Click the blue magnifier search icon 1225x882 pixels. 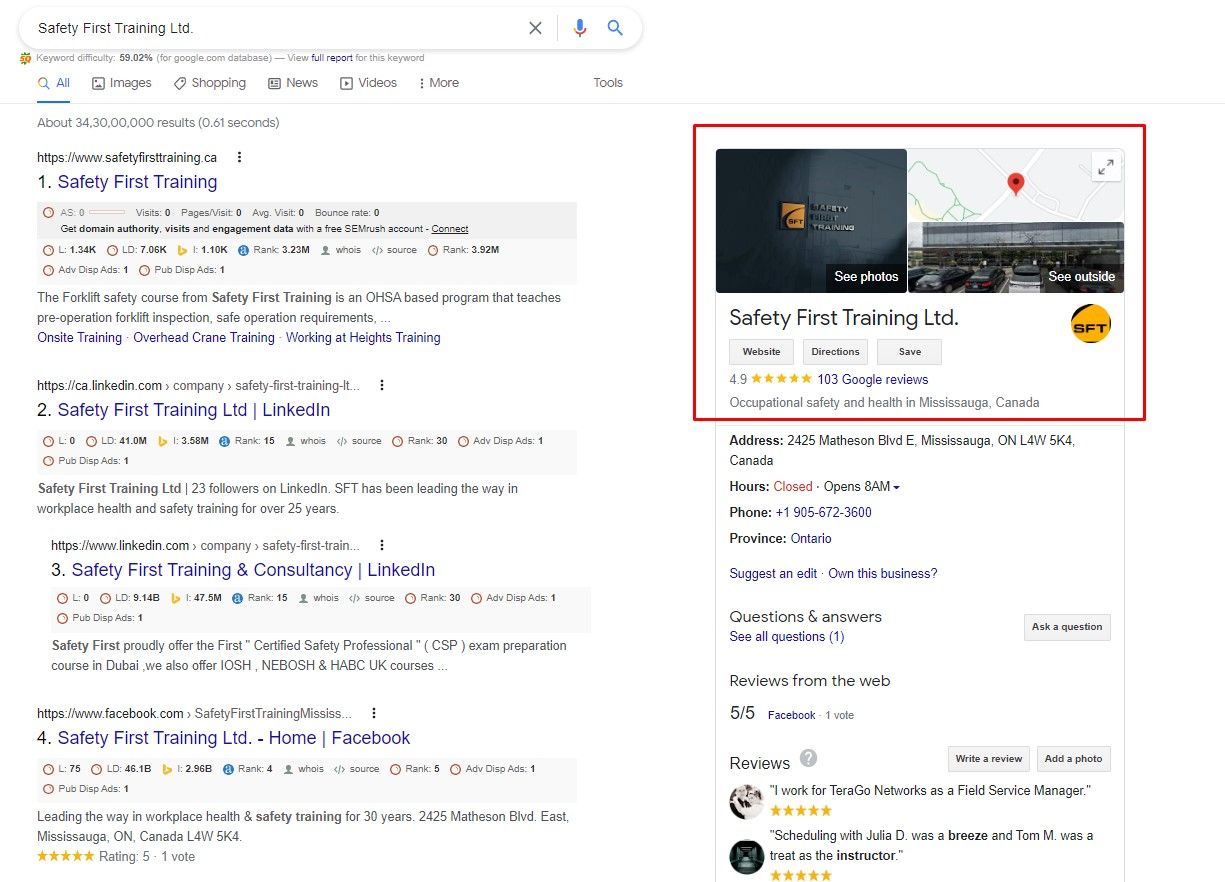616,28
